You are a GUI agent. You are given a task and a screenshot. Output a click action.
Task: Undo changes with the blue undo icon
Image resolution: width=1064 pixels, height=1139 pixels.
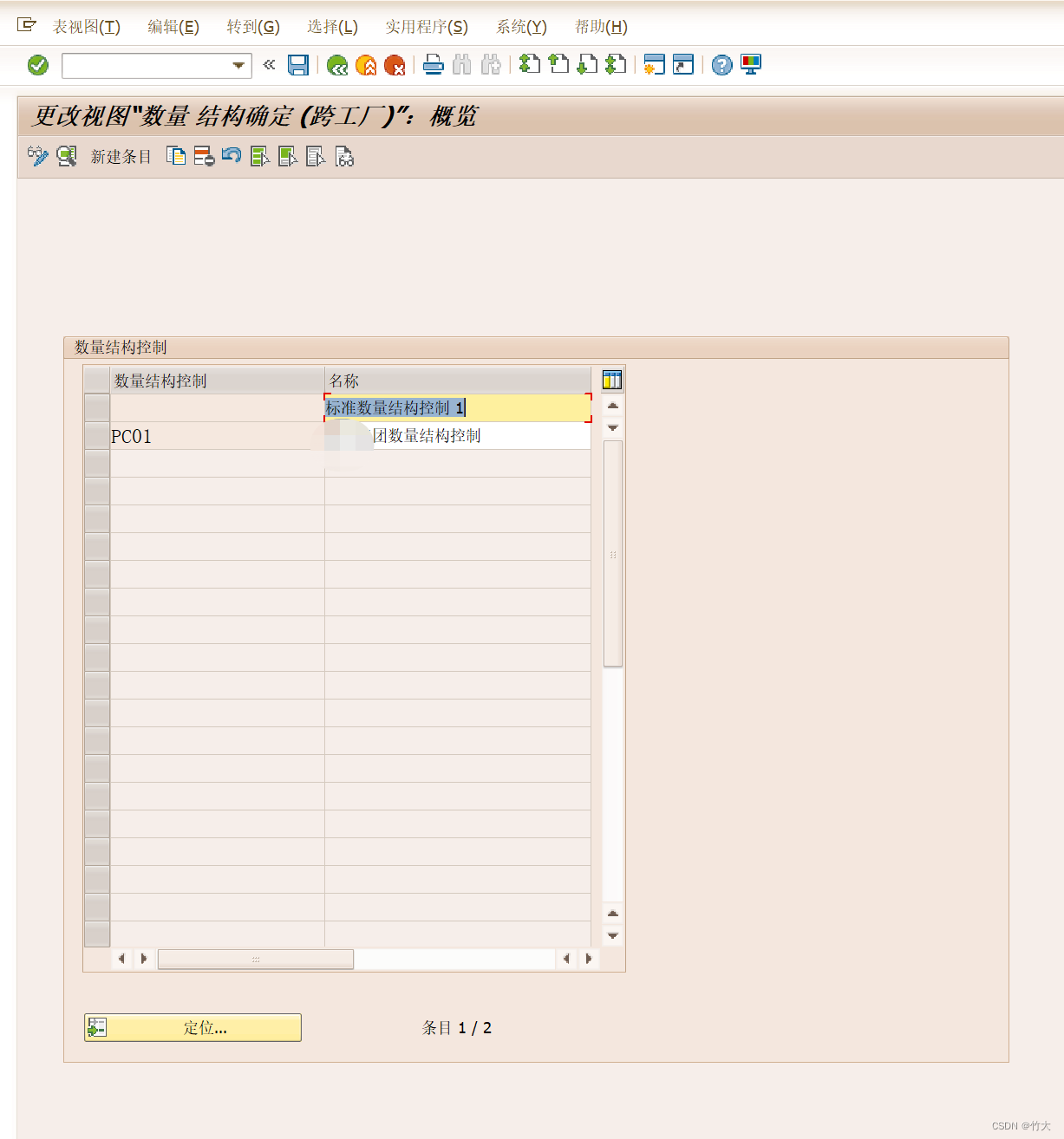click(231, 157)
